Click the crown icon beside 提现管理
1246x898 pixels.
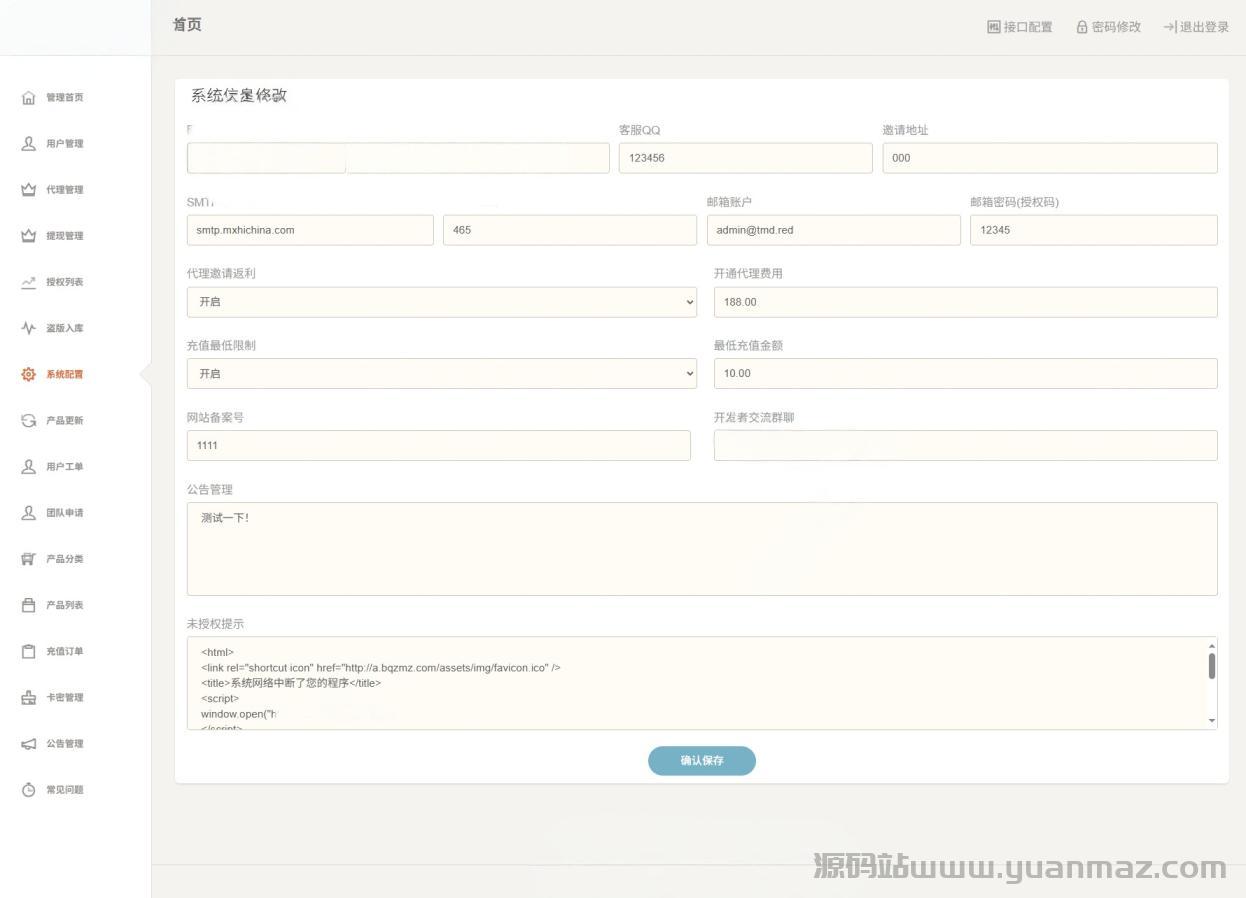pos(29,236)
